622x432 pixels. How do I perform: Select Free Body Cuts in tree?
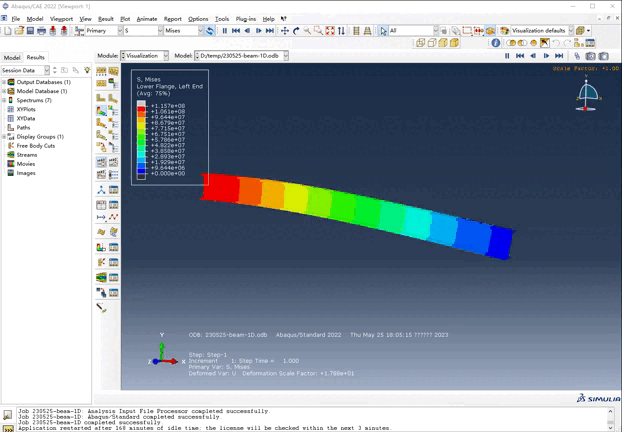click(x=35, y=145)
